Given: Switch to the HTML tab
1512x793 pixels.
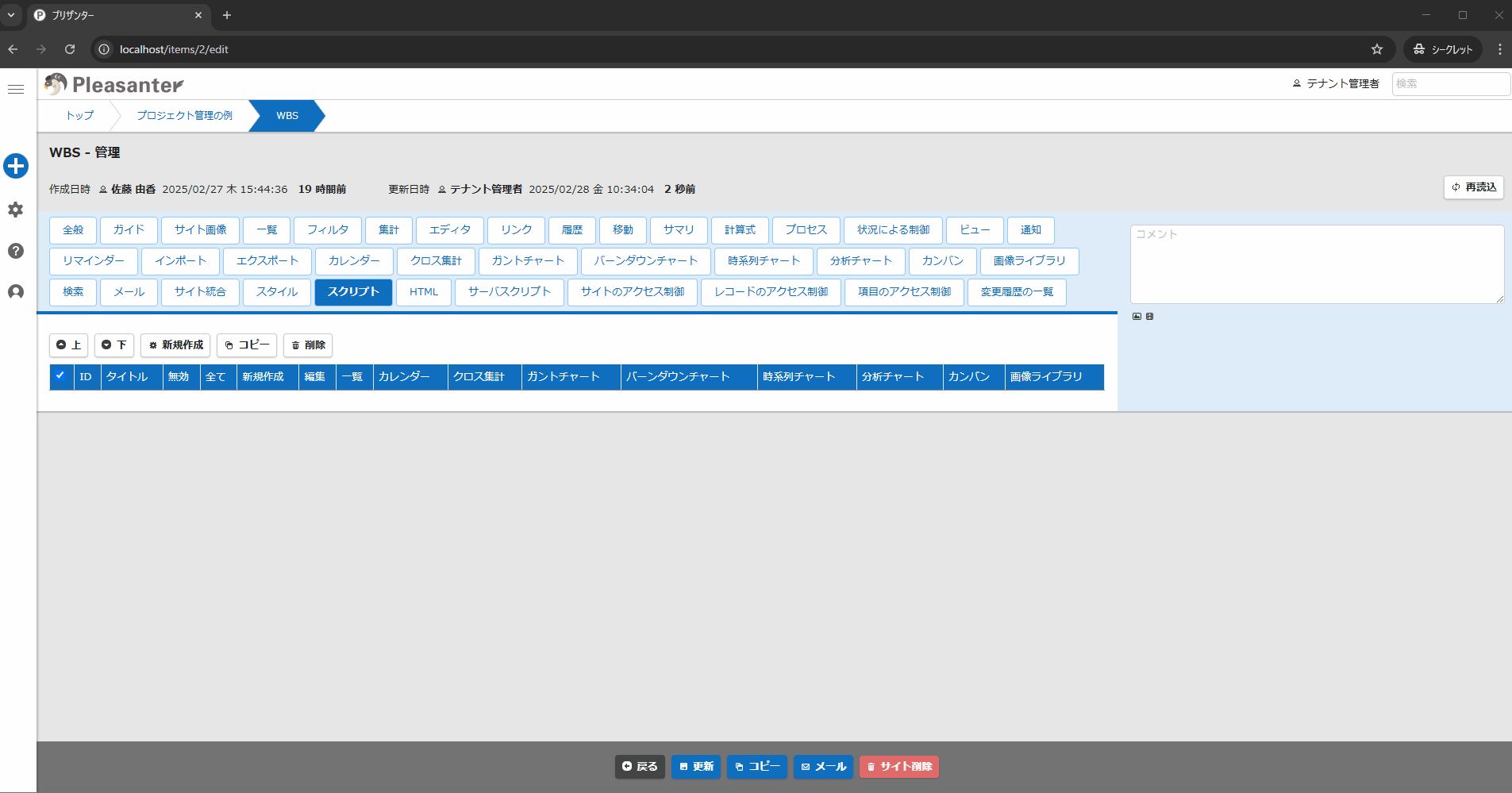Looking at the screenshot, I should pos(423,292).
